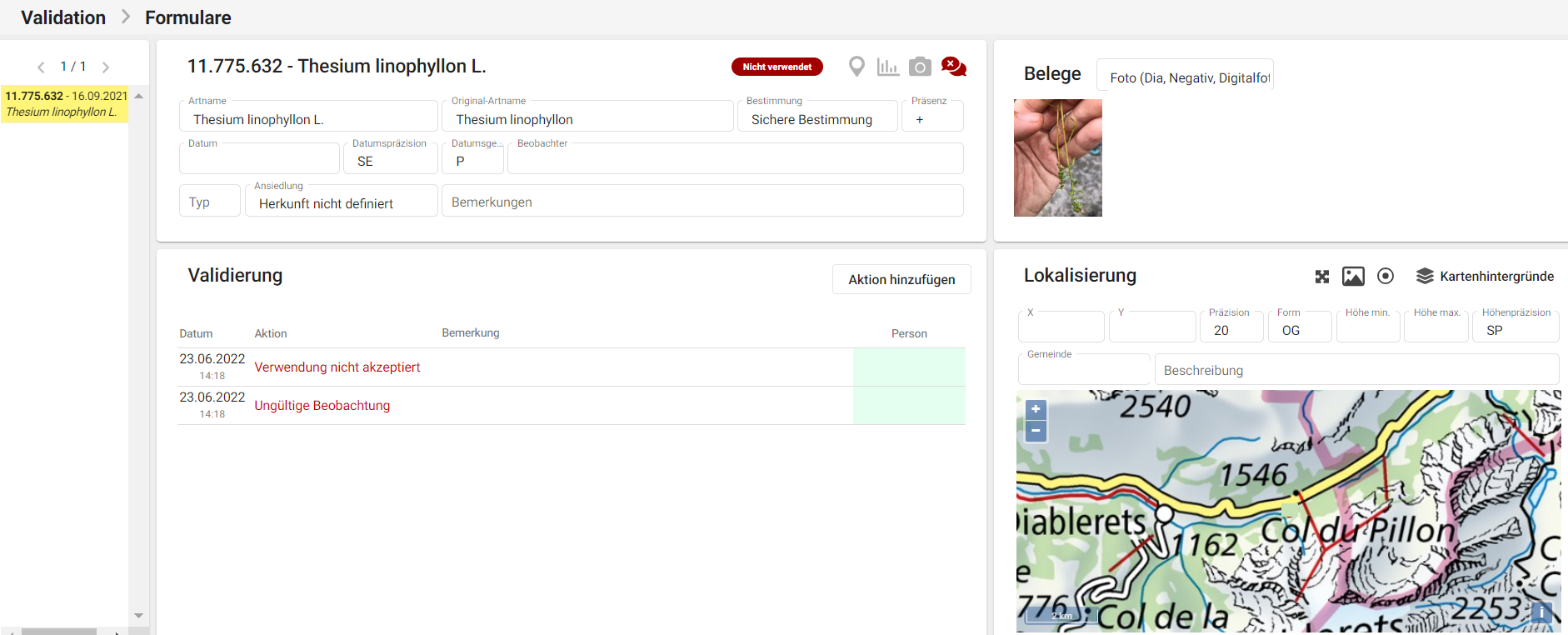
Task: Go to previous record with left chevron
Action: (x=41, y=67)
